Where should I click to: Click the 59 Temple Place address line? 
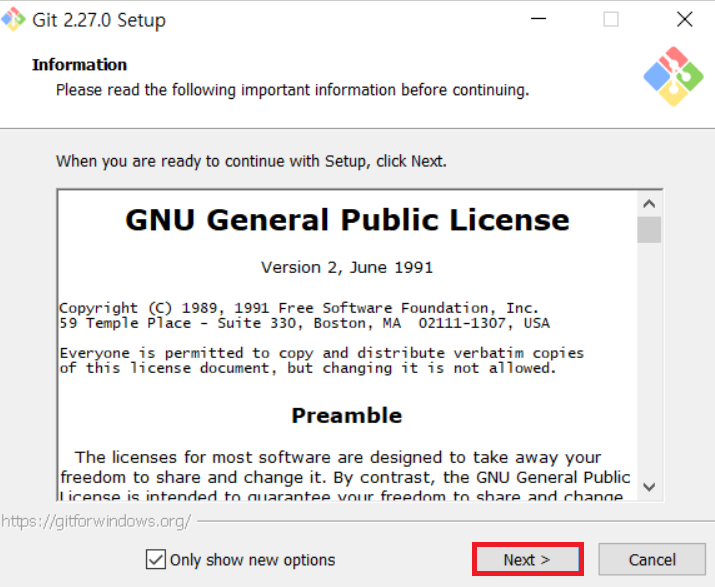(x=305, y=323)
